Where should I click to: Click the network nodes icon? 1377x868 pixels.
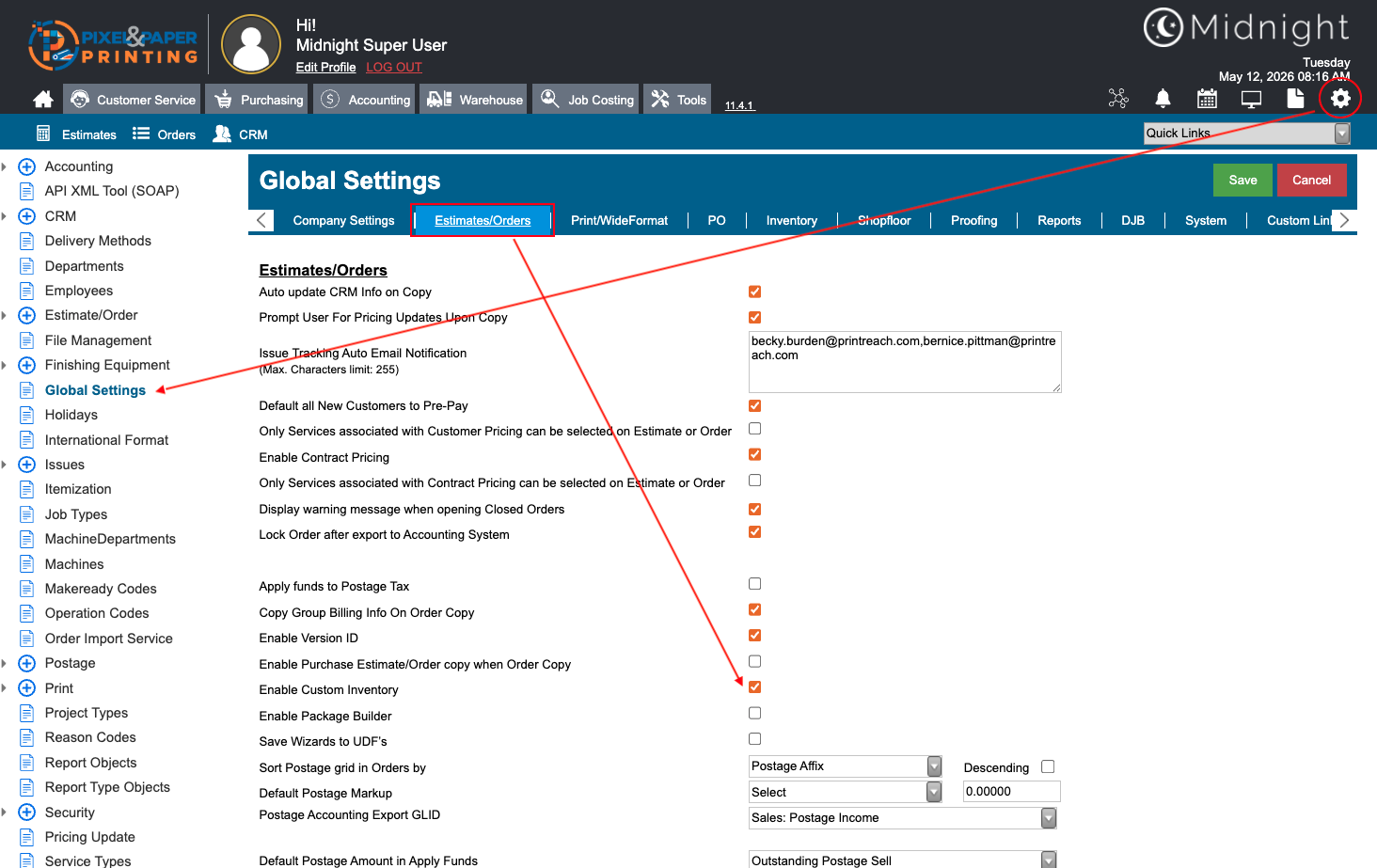click(x=1118, y=98)
